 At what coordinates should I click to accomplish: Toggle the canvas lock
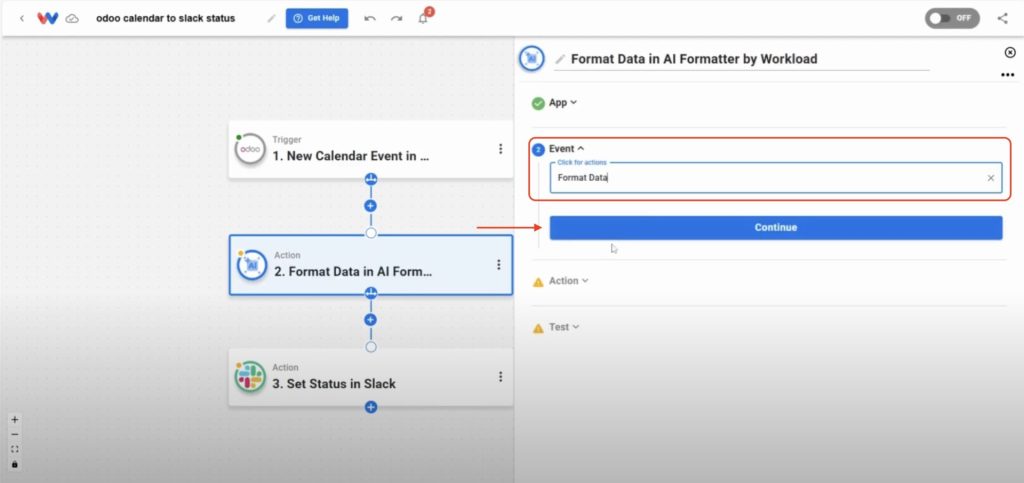pyautogui.click(x=15, y=464)
